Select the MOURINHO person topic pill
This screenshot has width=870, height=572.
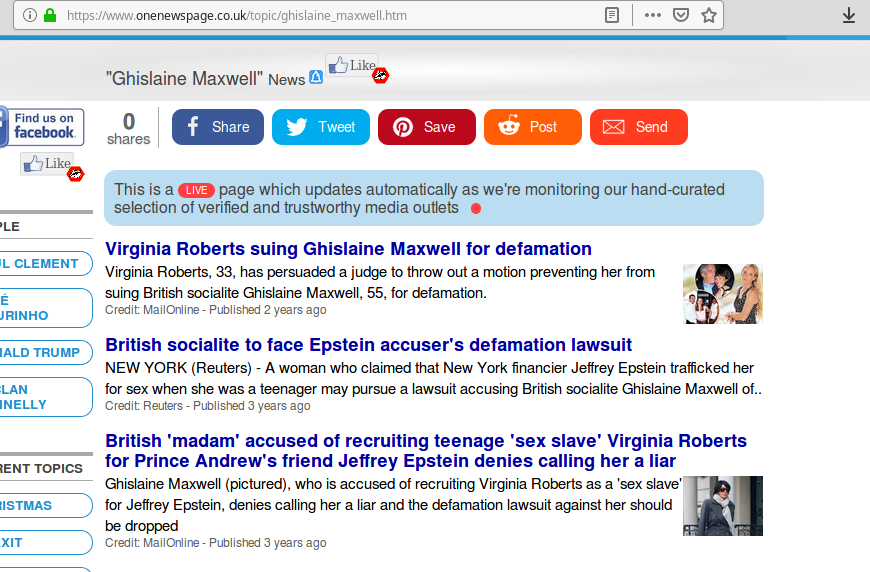point(45,308)
